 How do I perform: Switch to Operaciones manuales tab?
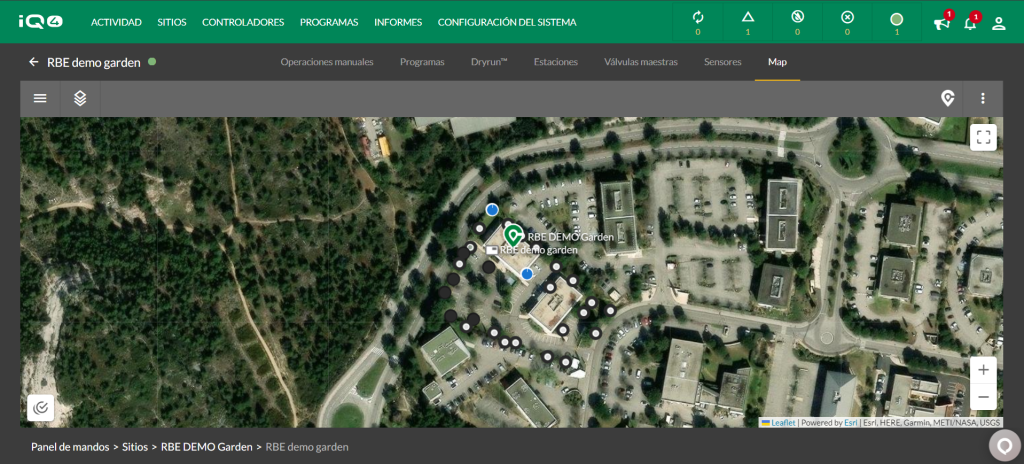point(327,62)
